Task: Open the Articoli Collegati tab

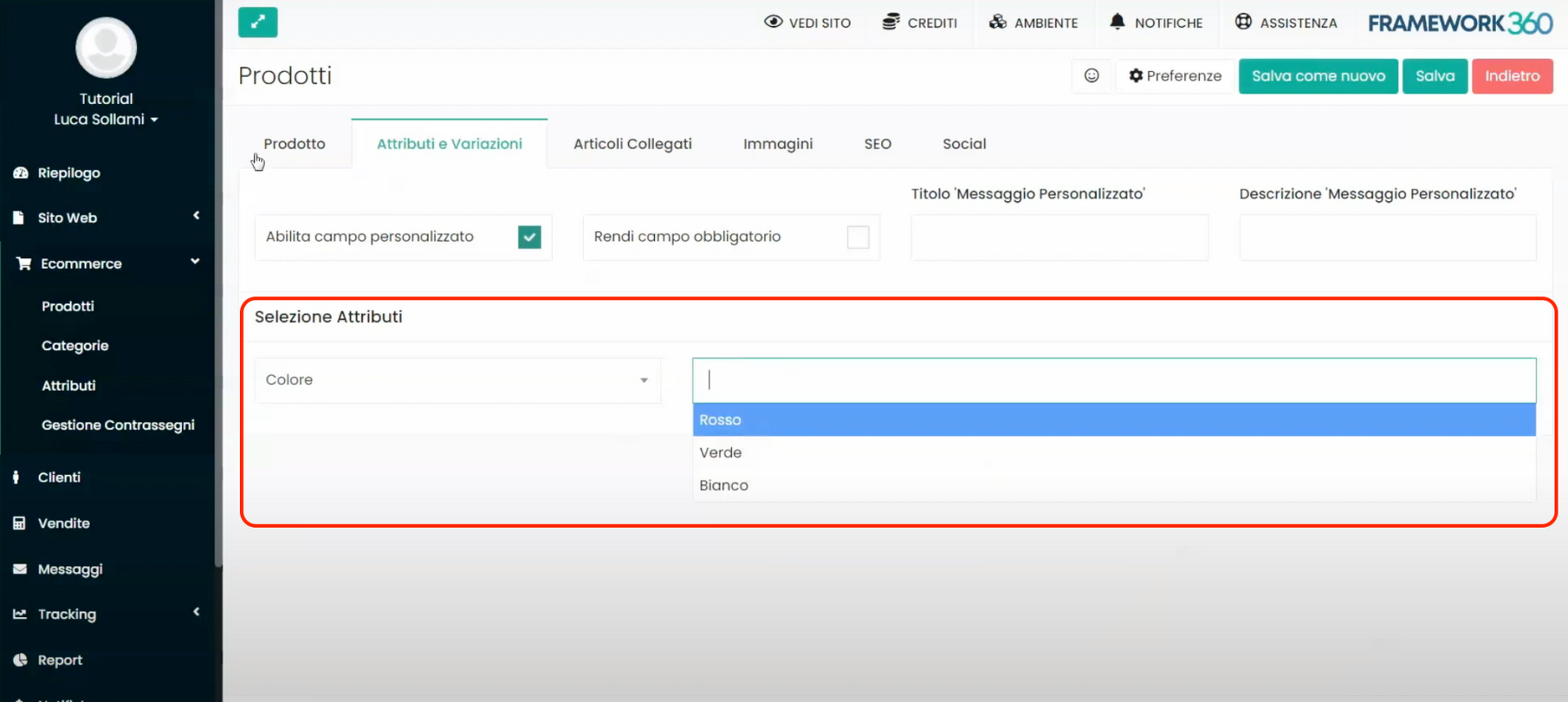Action: point(632,144)
